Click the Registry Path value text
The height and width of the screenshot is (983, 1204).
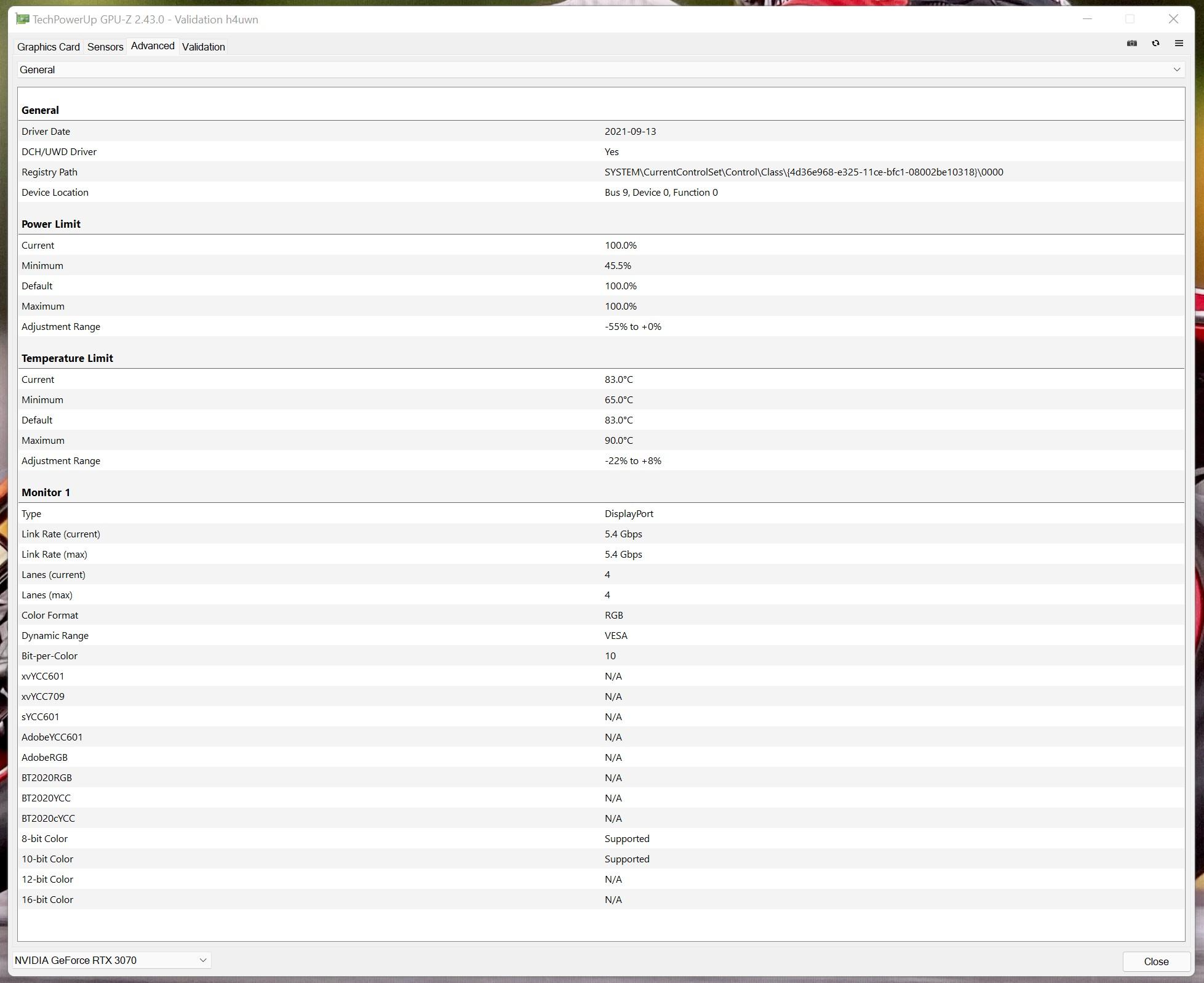coord(803,172)
